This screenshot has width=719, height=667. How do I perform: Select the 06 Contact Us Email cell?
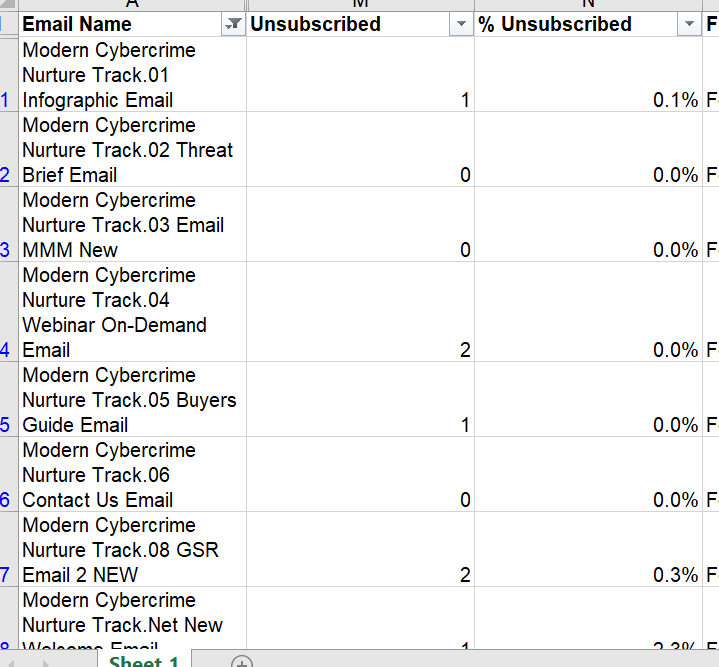[x=132, y=474]
